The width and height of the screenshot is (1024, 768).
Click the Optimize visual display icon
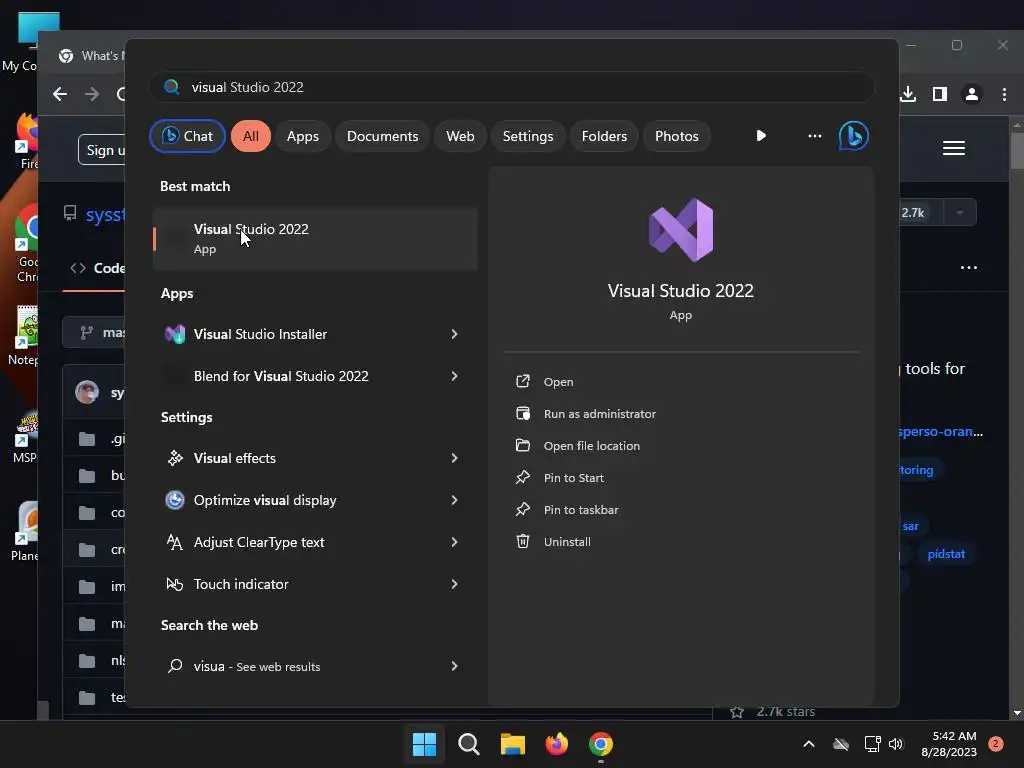(174, 500)
